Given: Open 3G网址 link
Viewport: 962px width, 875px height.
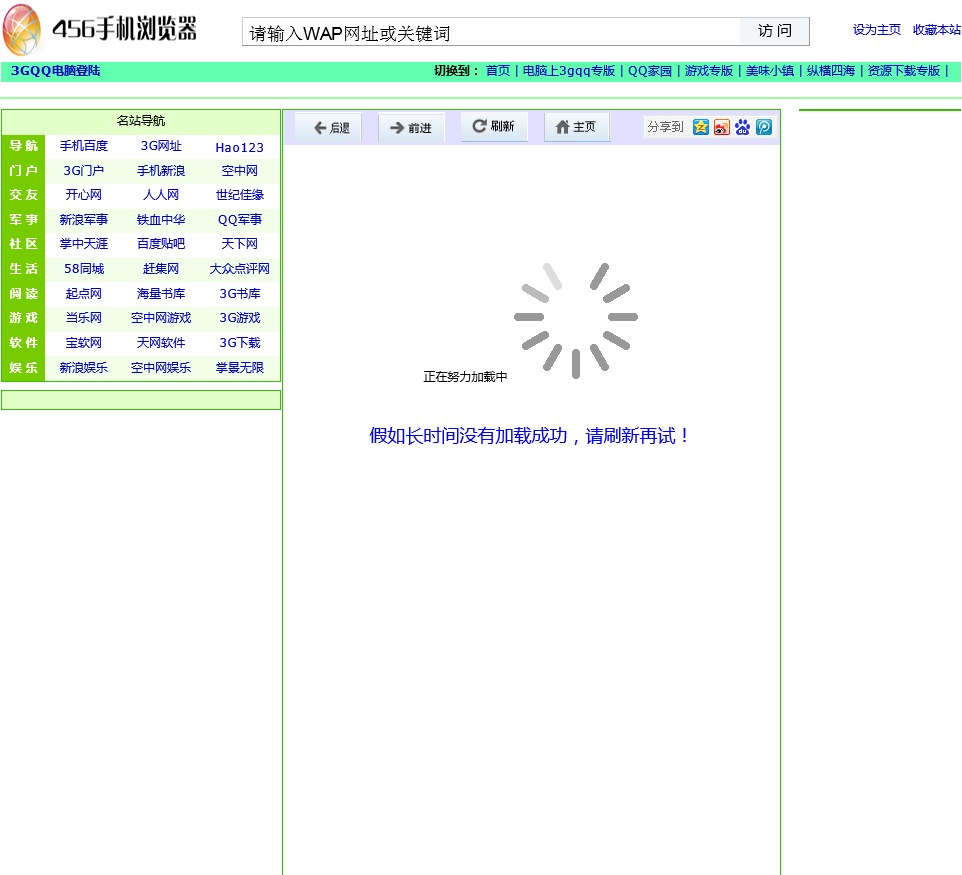Looking at the screenshot, I should coord(161,146).
